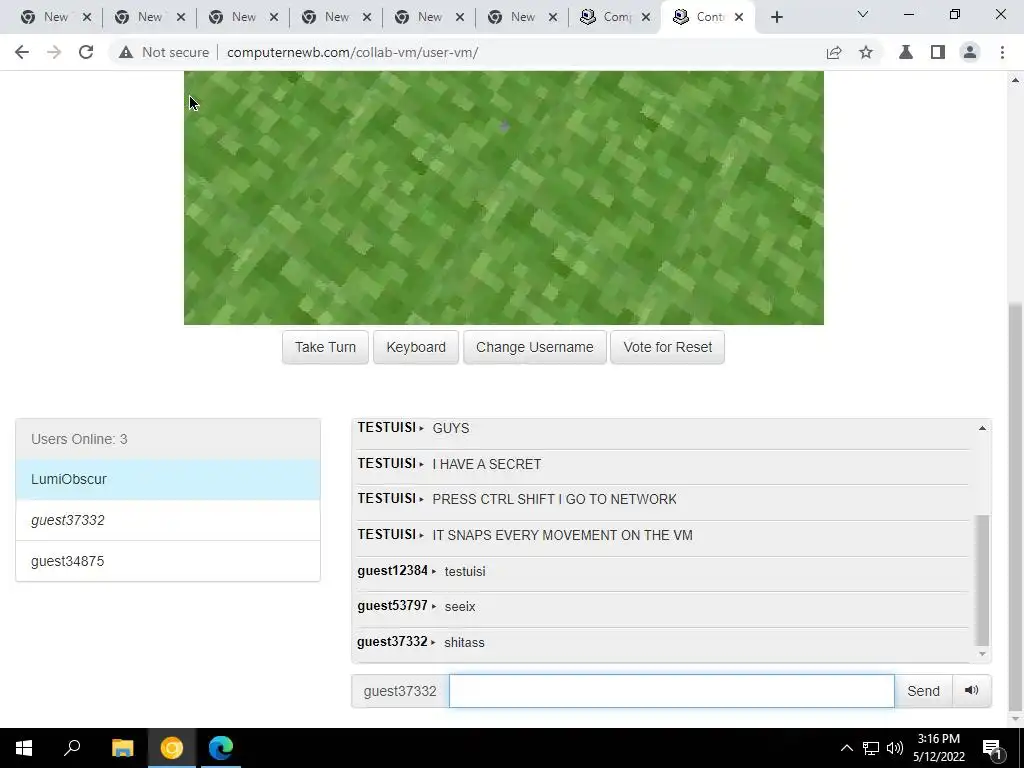Click message PRESS CTRL SHIFT I

554,500
